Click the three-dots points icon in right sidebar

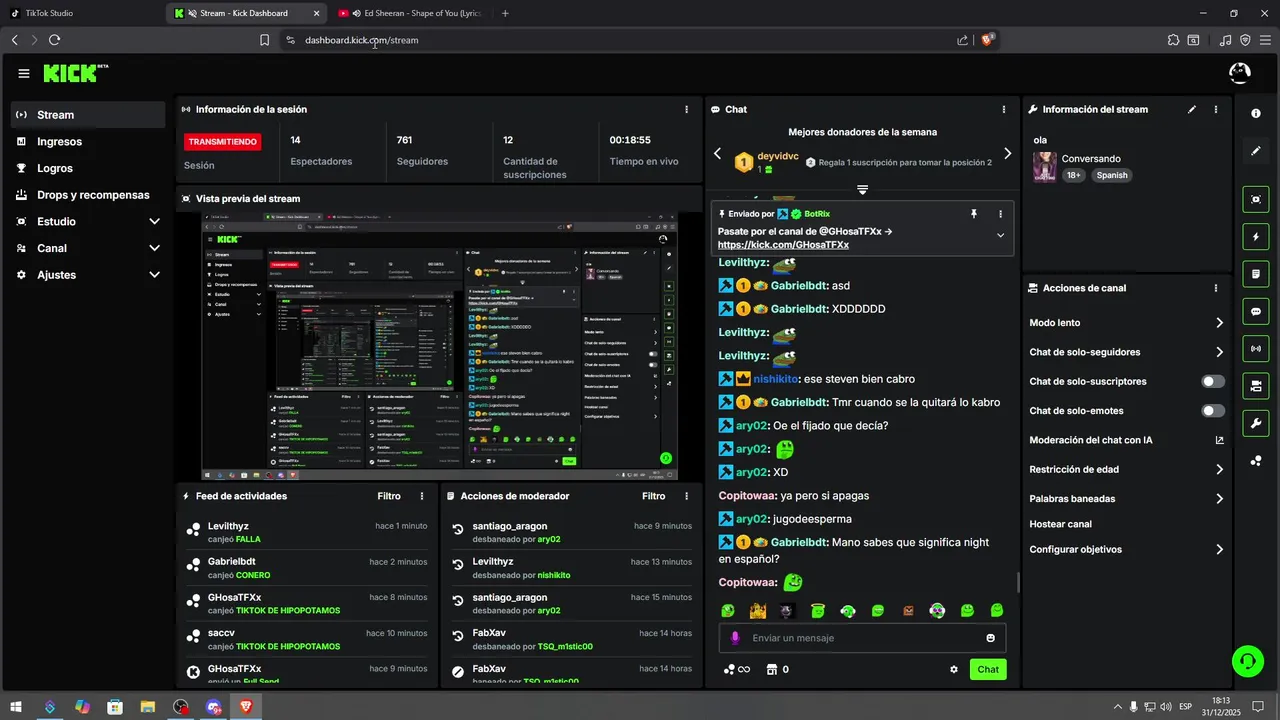[x=1256, y=460]
